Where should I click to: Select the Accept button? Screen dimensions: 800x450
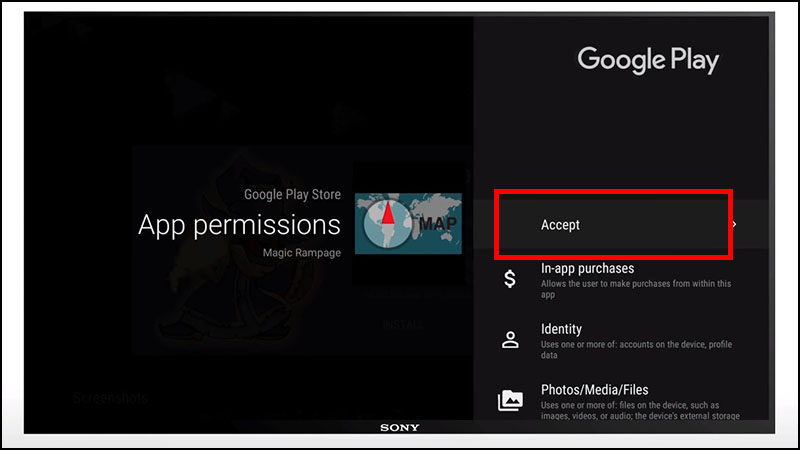620,224
